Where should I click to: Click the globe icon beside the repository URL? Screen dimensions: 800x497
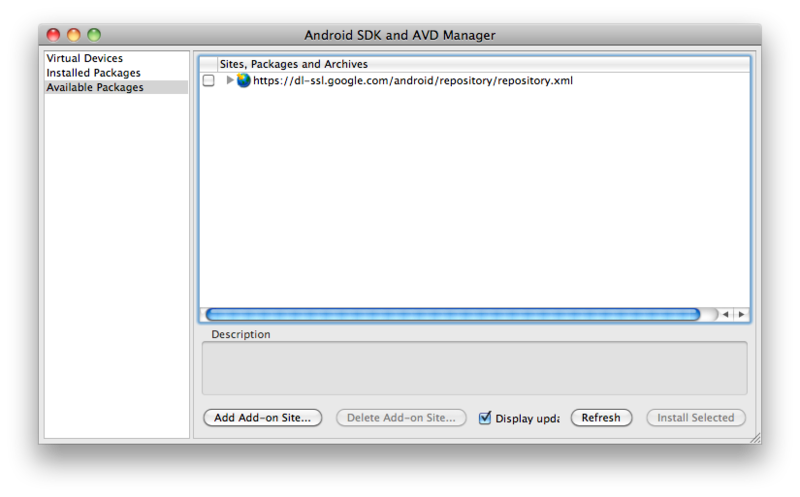[x=244, y=80]
